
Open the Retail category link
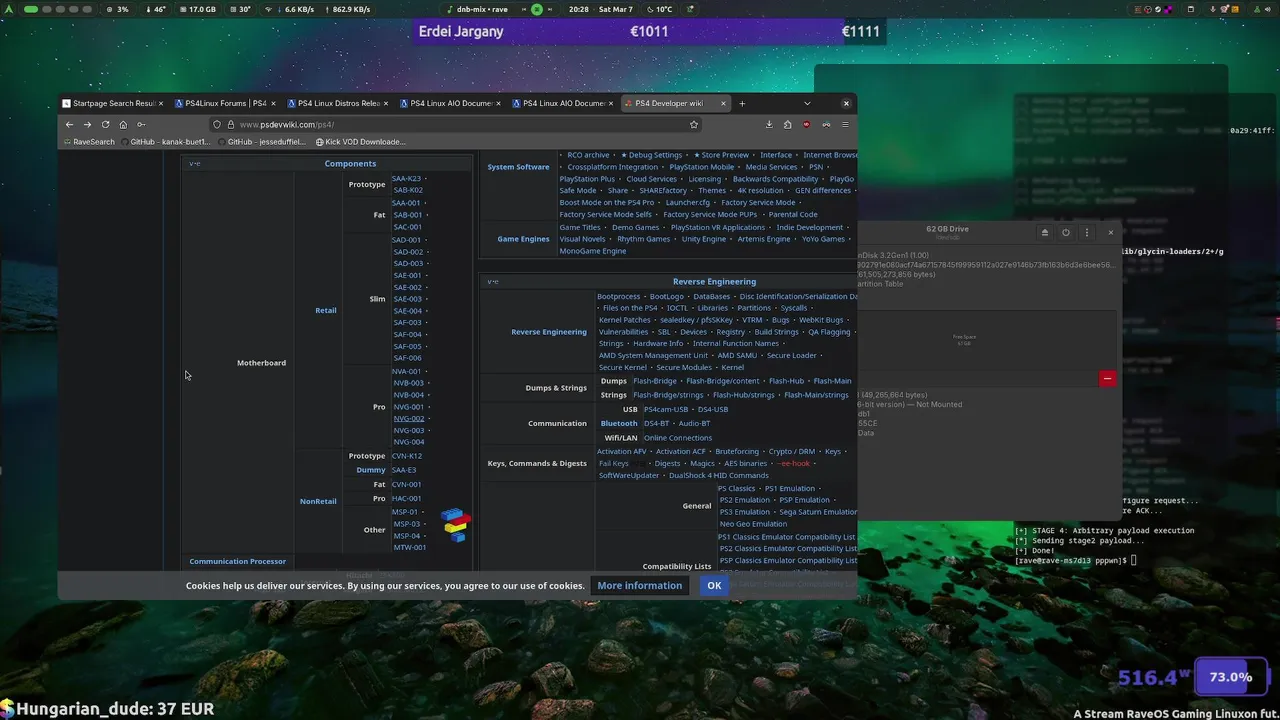pos(326,310)
